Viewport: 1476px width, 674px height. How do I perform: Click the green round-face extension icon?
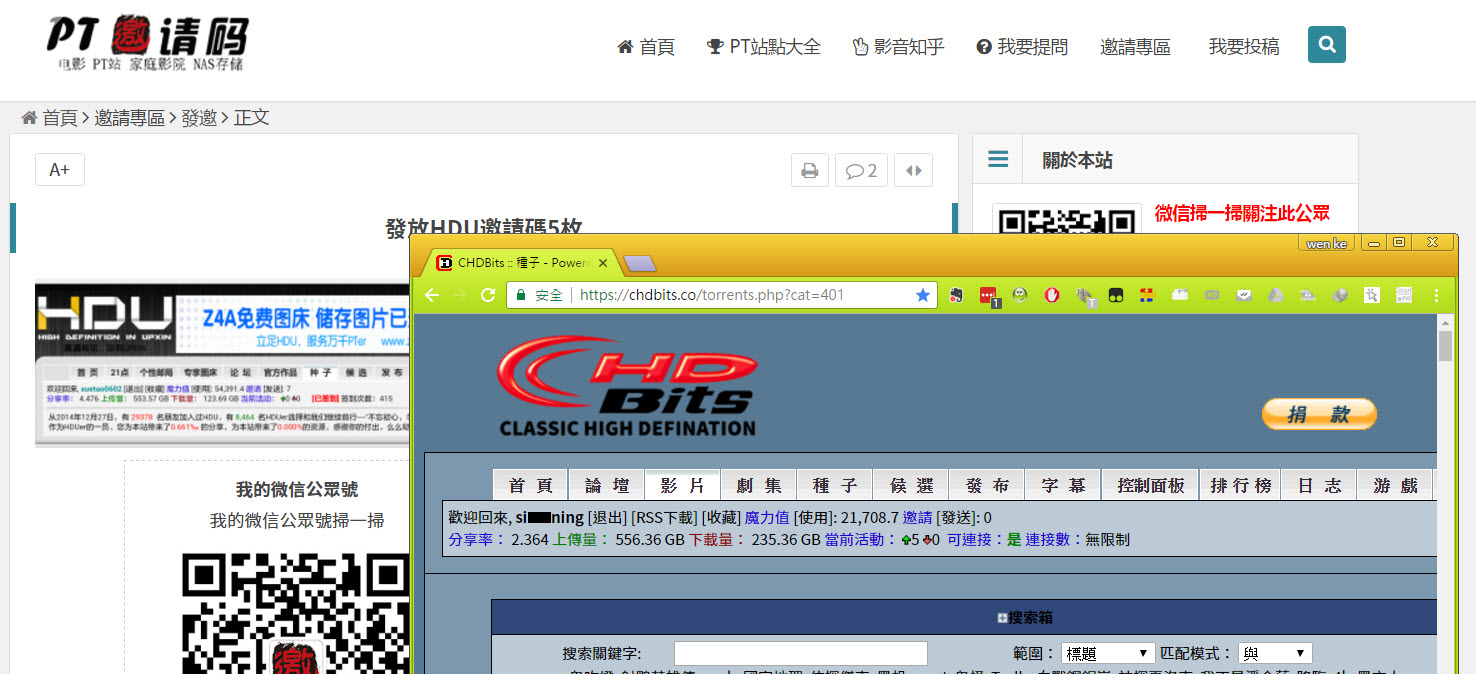point(1020,295)
